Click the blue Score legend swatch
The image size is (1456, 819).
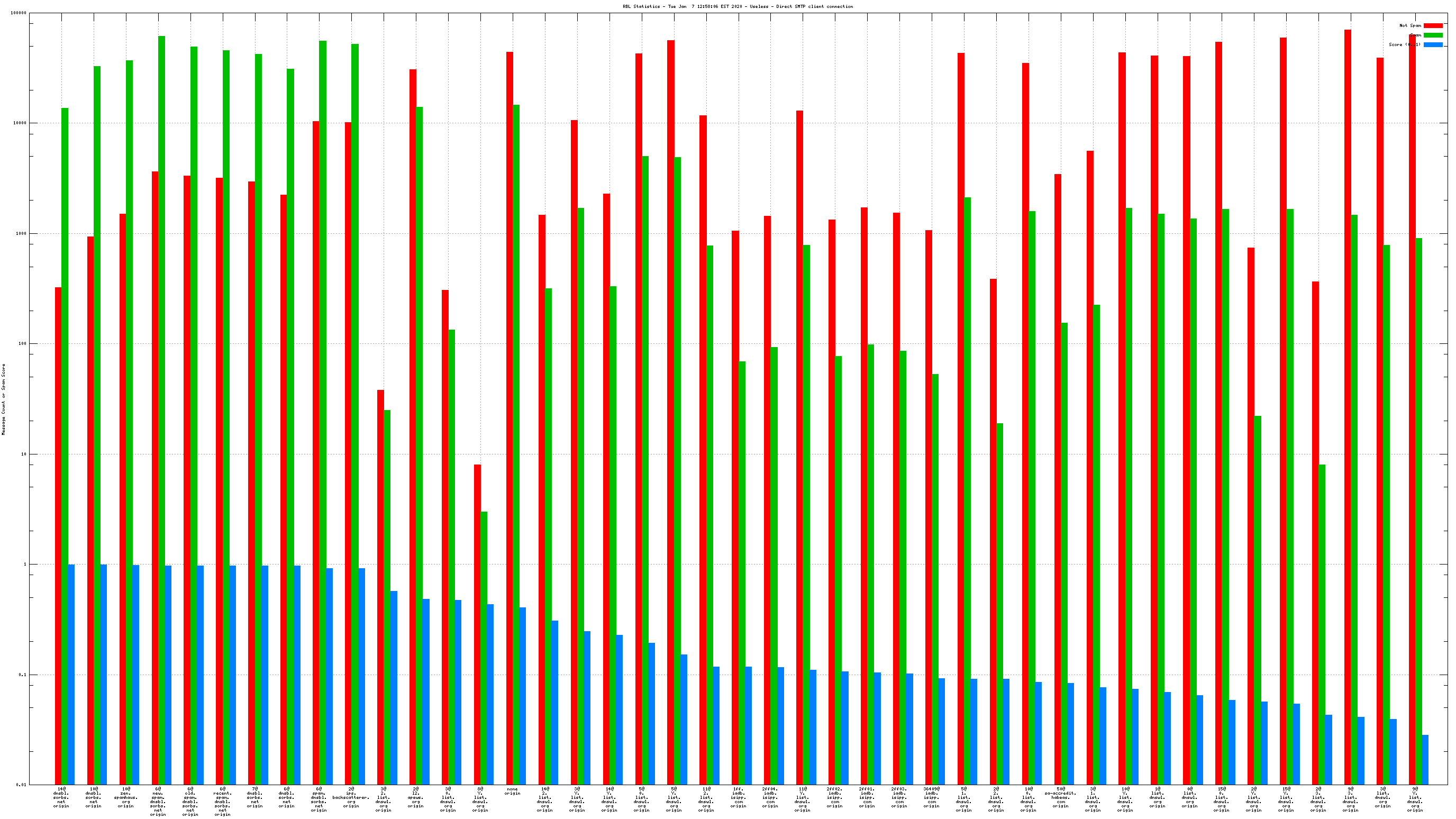pyautogui.click(x=1432, y=44)
